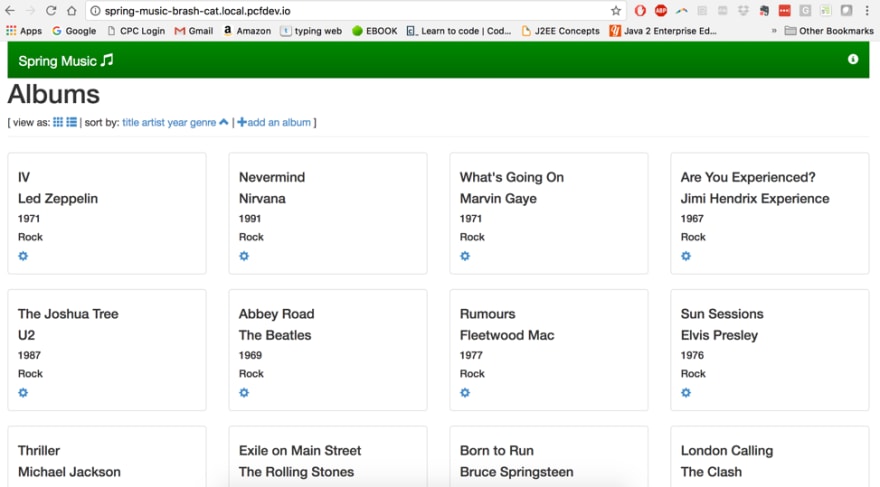Viewport: 880px width, 487px height.
Task: Click the info icon in the green header
Action: (852, 59)
